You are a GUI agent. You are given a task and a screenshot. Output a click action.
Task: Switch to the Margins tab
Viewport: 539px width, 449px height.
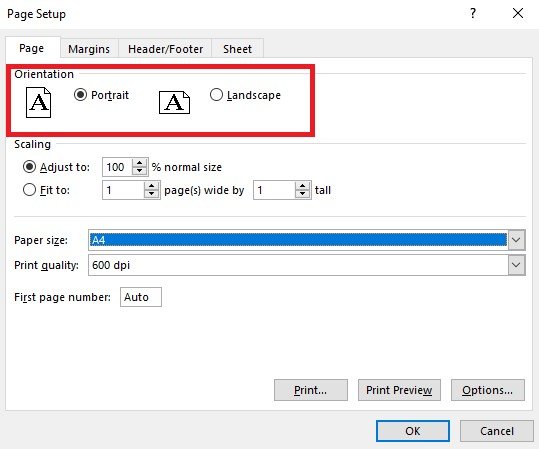pyautogui.click(x=89, y=49)
